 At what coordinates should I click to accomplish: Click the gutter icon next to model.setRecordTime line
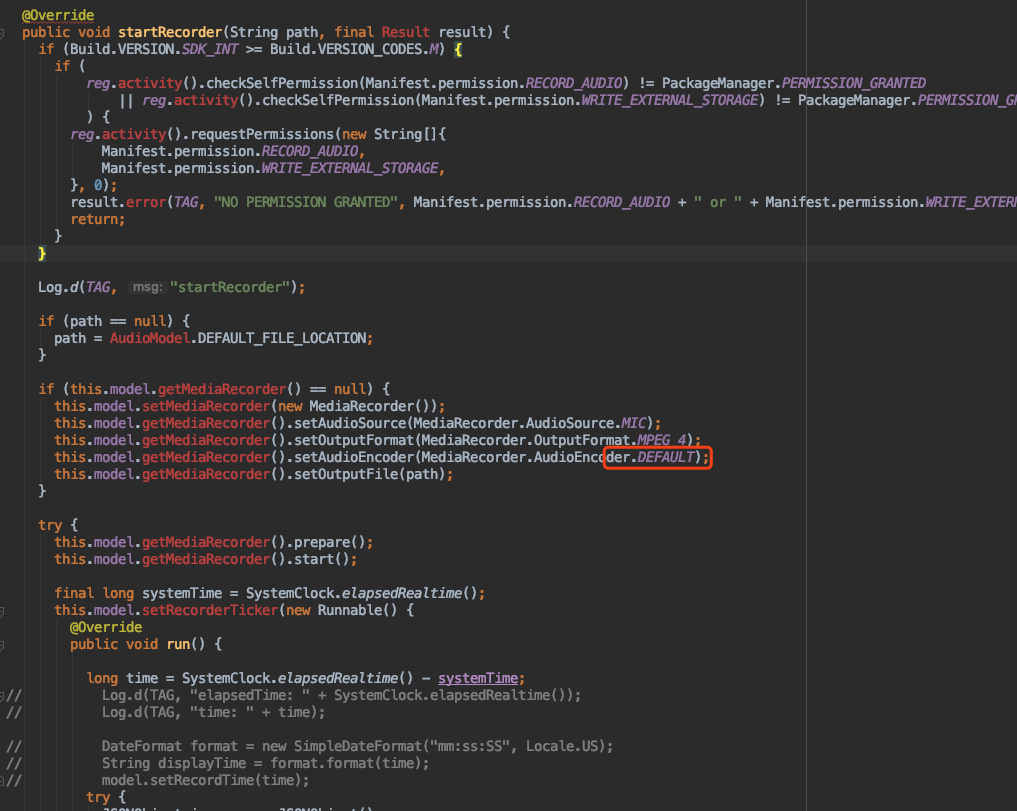pyautogui.click(x=3, y=779)
